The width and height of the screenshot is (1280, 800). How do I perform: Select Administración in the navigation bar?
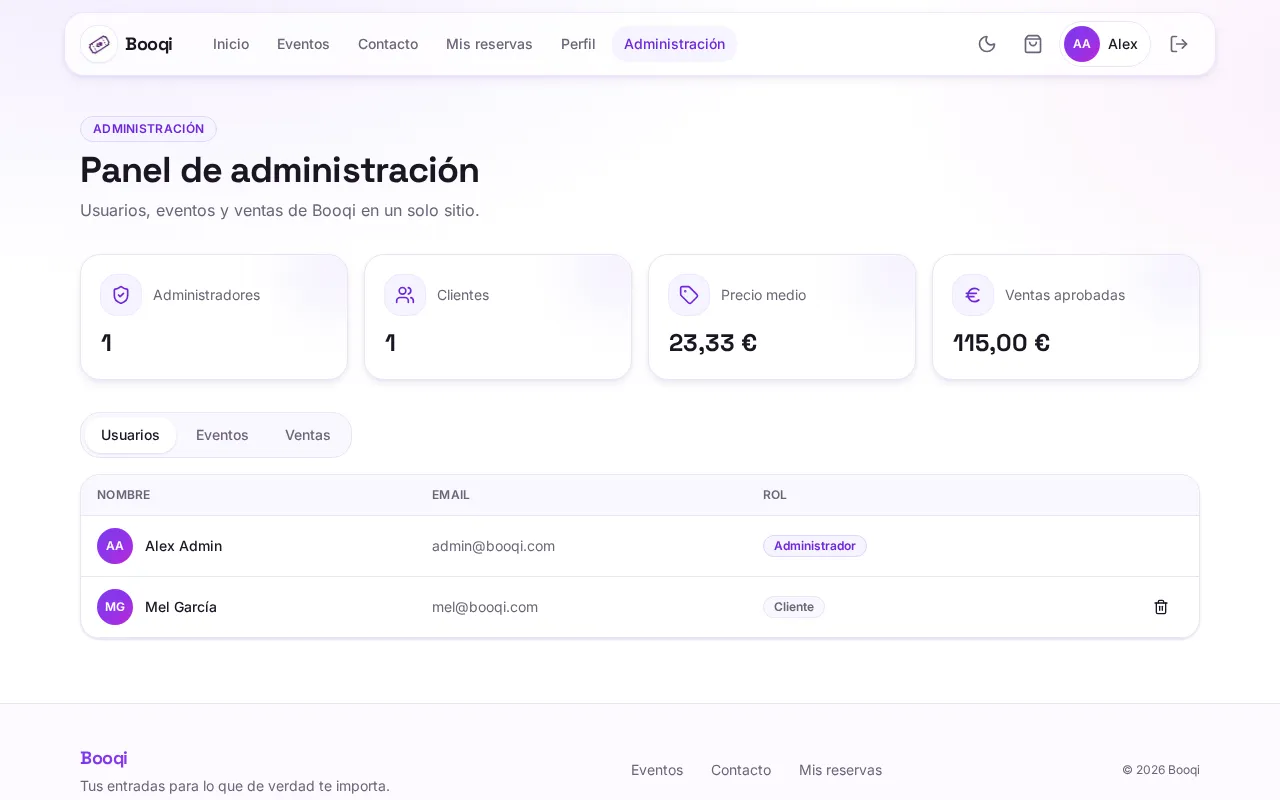[675, 44]
